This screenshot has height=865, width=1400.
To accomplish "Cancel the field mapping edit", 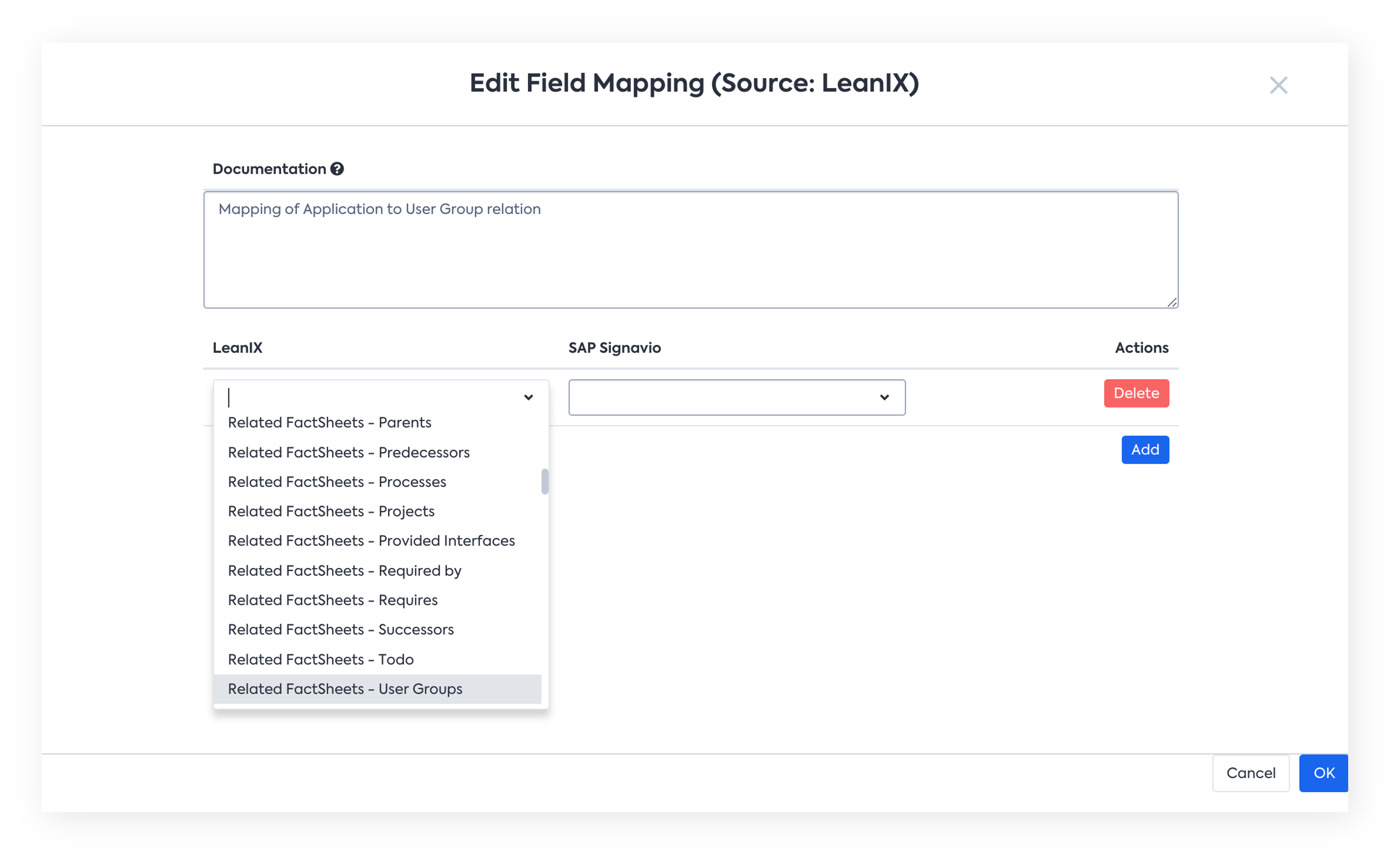I will point(1250,773).
